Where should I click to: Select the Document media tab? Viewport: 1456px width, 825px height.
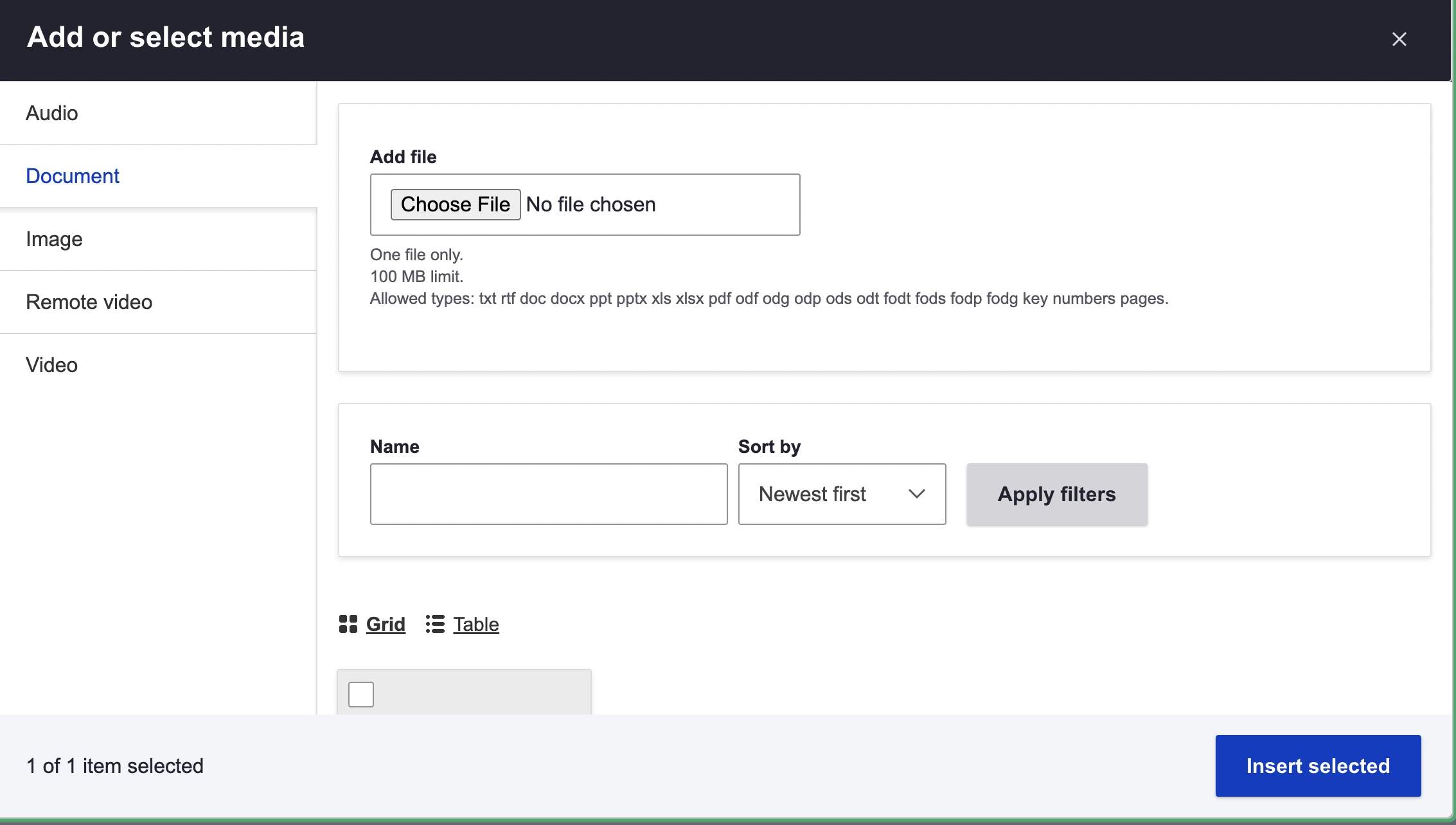click(x=72, y=175)
